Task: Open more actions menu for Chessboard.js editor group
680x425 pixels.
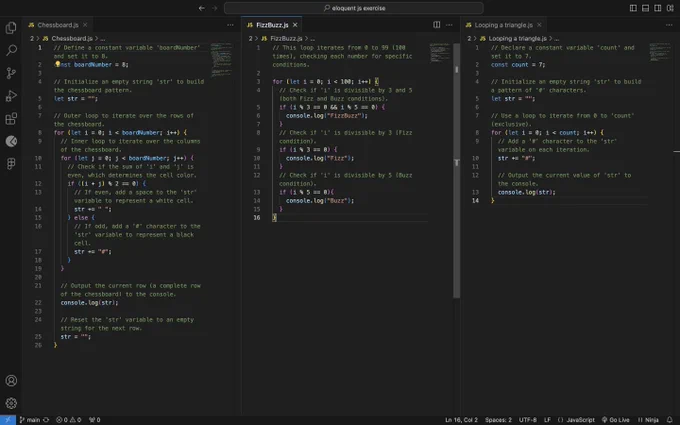Action: click(x=230, y=25)
